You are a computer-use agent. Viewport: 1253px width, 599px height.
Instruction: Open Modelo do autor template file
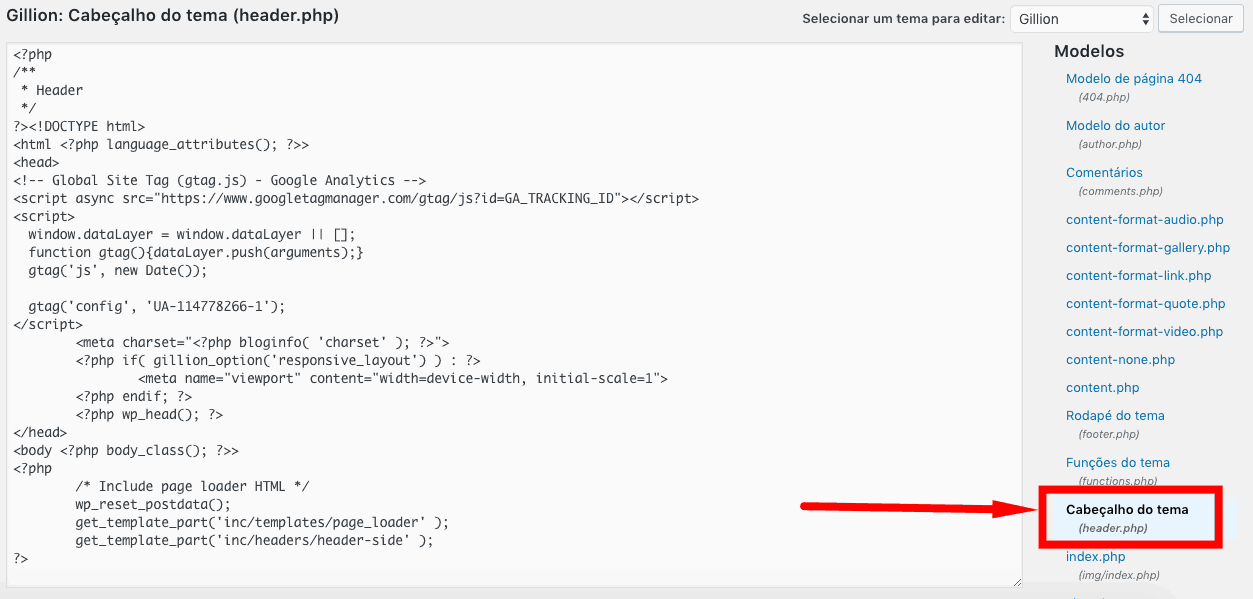click(1115, 125)
